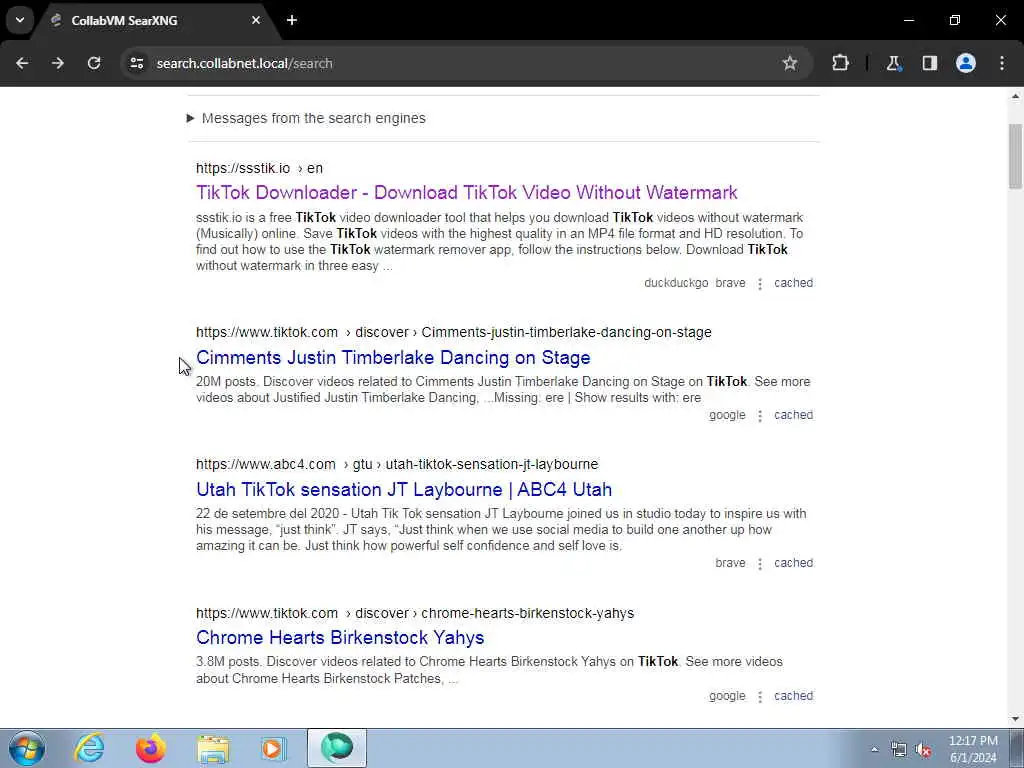Open TikTok Downloader result link
This screenshot has height=768, width=1024.
click(466, 192)
